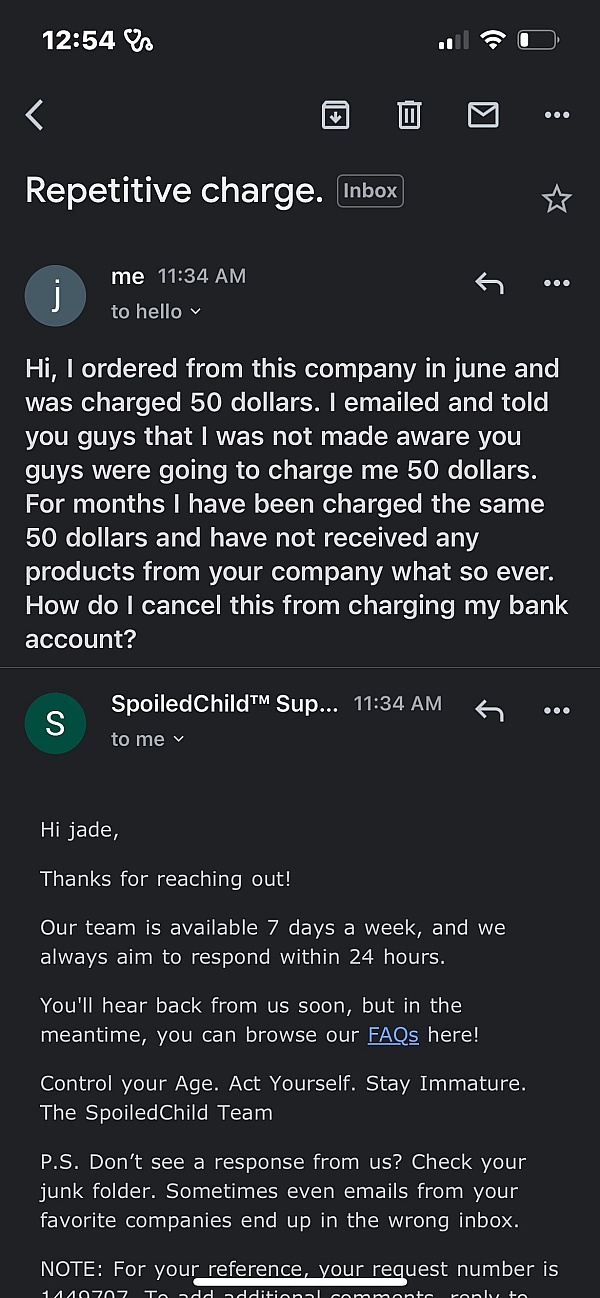
Task: Open more options for the whole conversation
Action: pos(557,114)
